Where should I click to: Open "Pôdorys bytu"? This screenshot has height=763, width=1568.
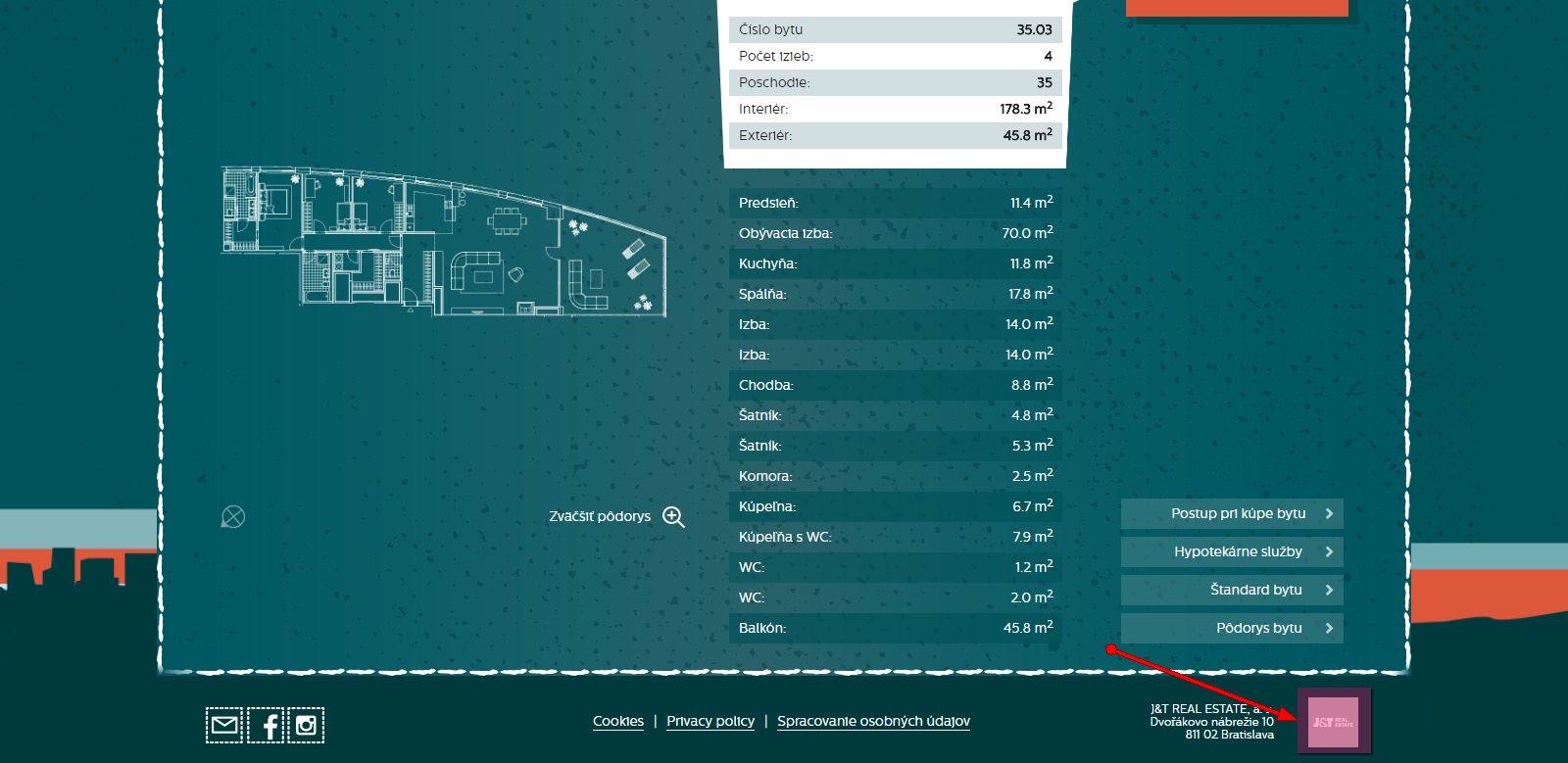[x=1232, y=628]
